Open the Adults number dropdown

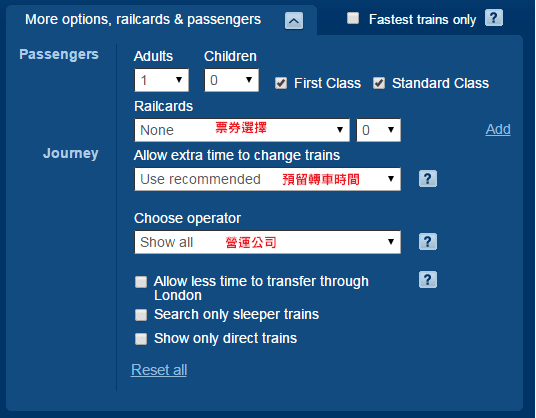[161, 80]
